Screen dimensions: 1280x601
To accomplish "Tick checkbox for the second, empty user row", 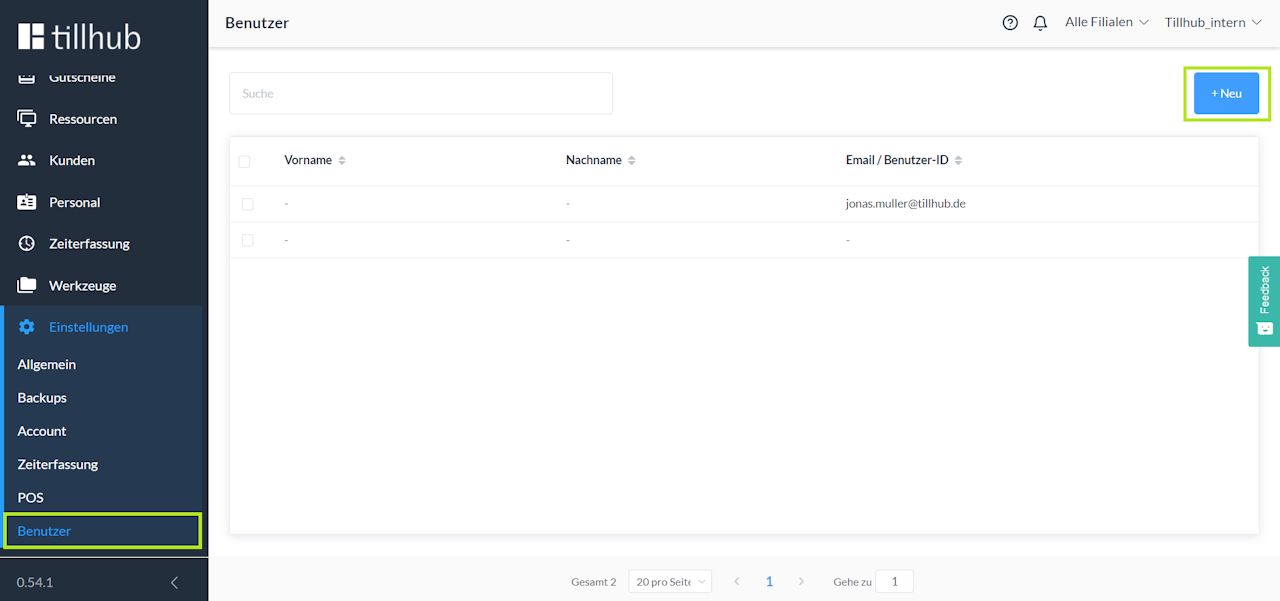I will click(247, 240).
